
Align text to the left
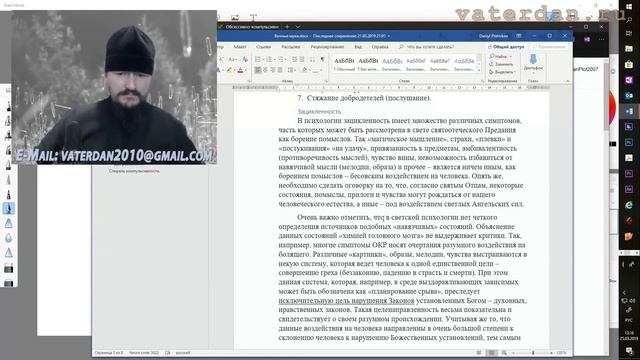[x=258, y=70]
